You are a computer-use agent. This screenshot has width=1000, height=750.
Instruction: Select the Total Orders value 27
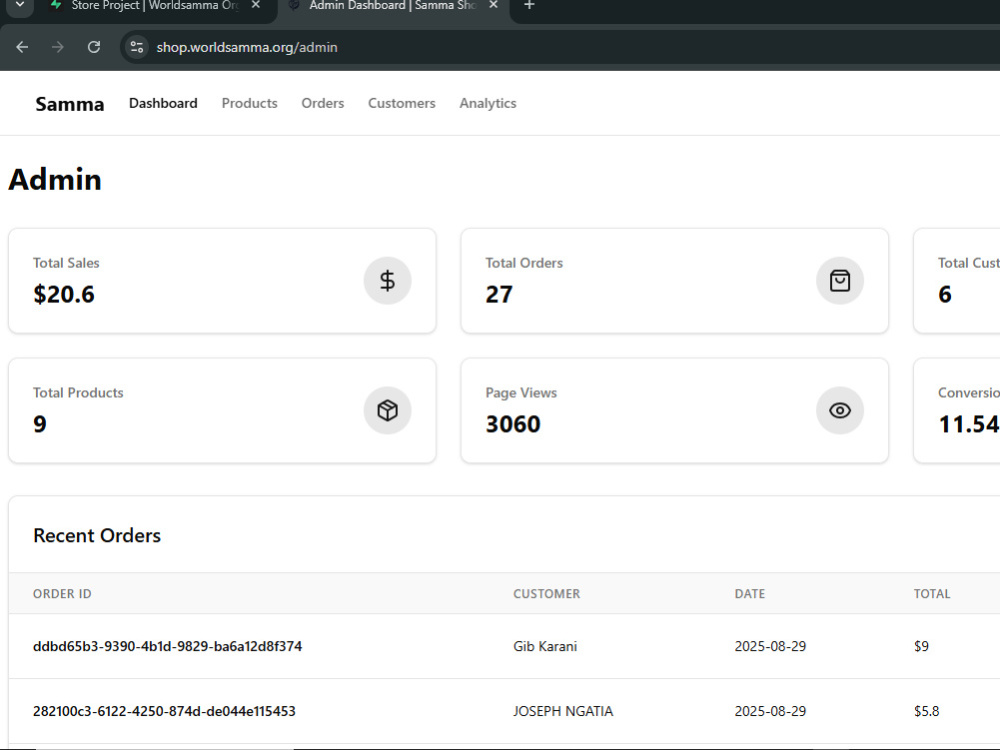tap(499, 294)
